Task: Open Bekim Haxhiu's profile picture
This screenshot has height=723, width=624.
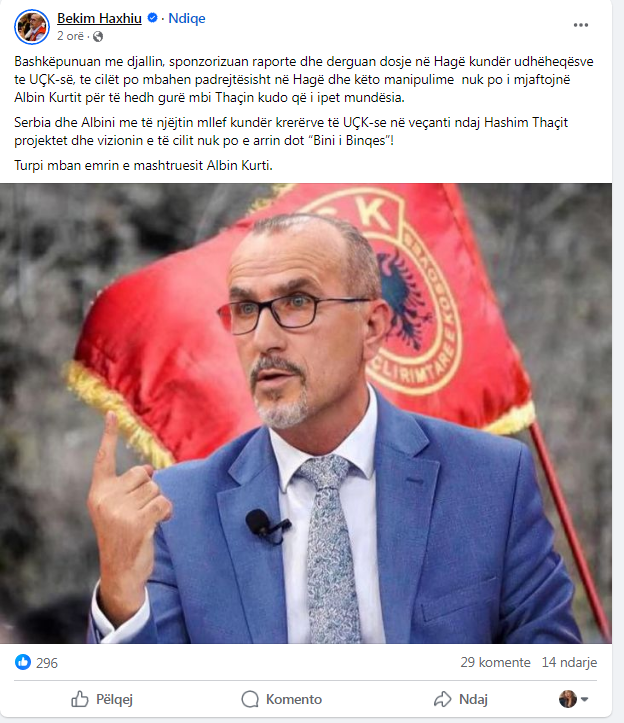Action: (32, 27)
